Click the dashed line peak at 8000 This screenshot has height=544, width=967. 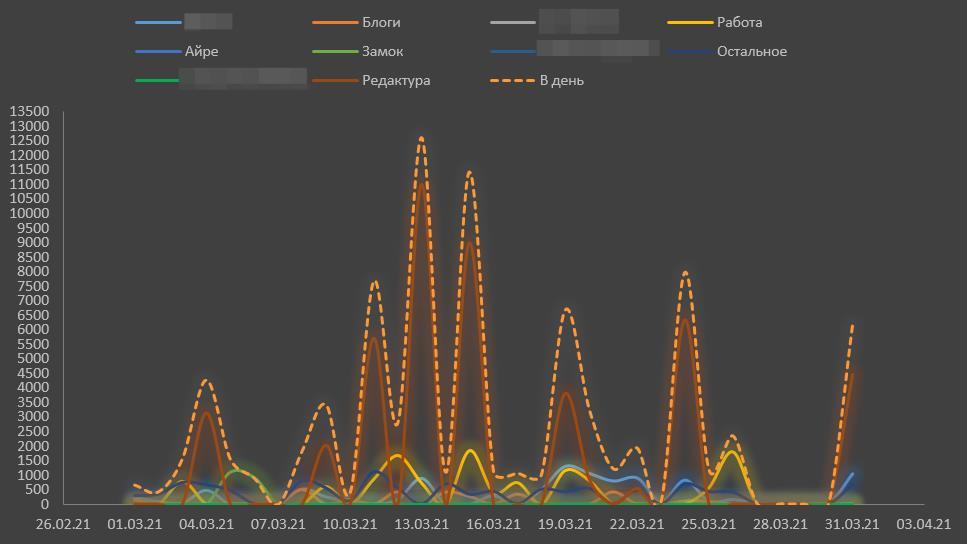pyautogui.click(x=685, y=272)
